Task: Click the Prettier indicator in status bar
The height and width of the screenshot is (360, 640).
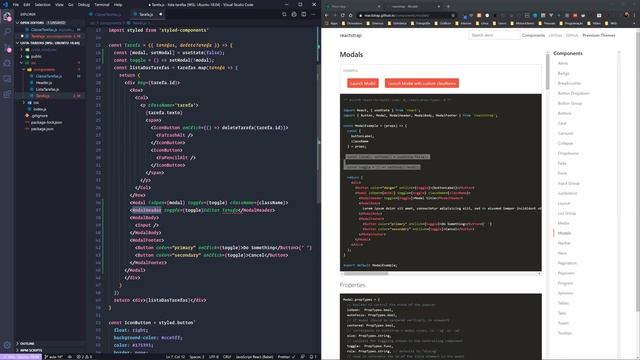Action: [x=286, y=357]
